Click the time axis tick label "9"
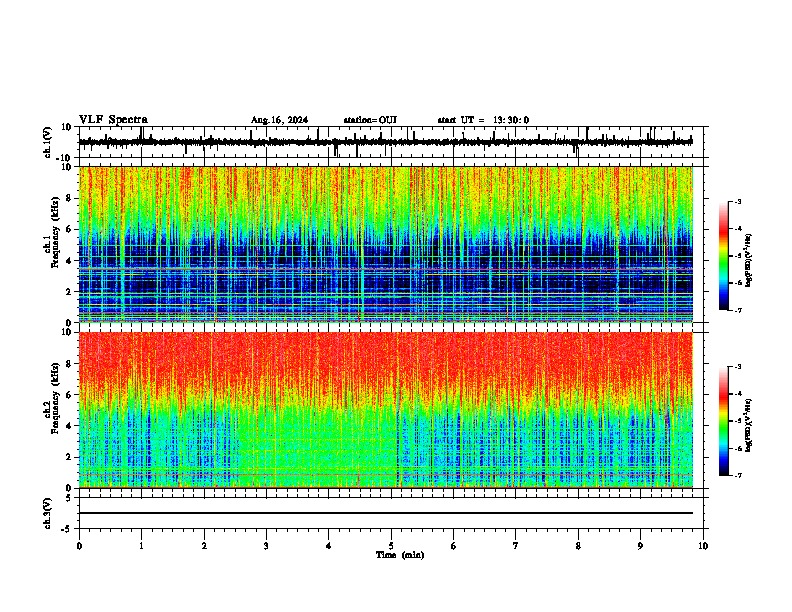The image size is (792, 612). pyautogui.click(x=640, y=546)
